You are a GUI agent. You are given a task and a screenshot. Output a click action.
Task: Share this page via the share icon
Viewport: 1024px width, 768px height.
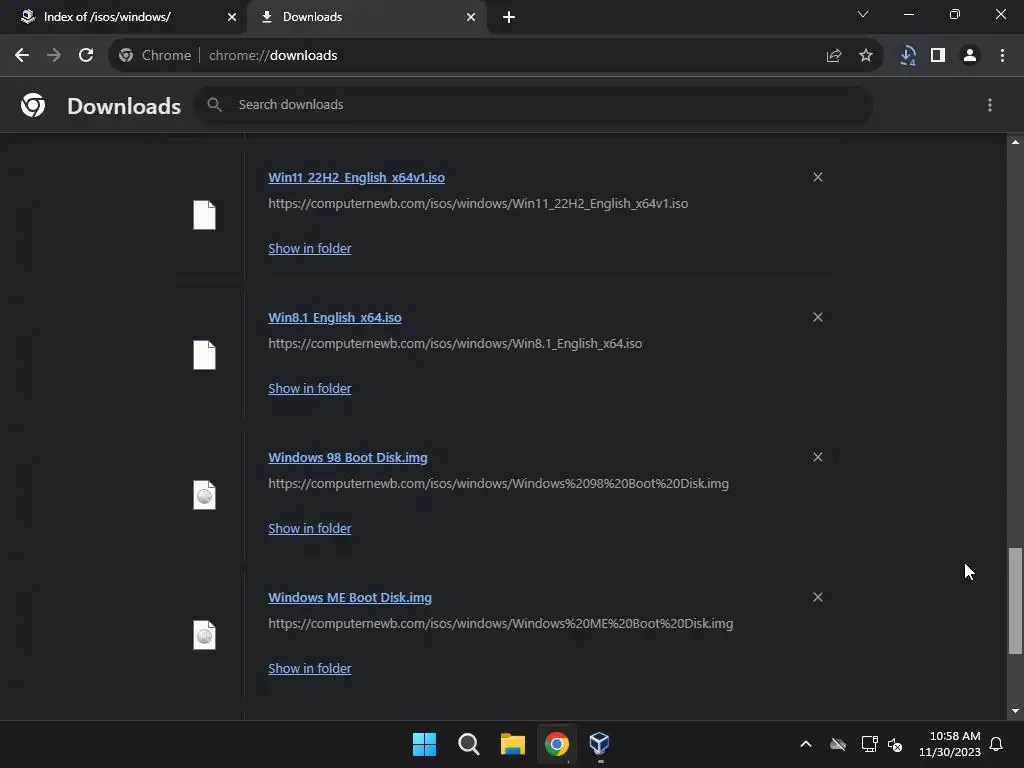833,56
